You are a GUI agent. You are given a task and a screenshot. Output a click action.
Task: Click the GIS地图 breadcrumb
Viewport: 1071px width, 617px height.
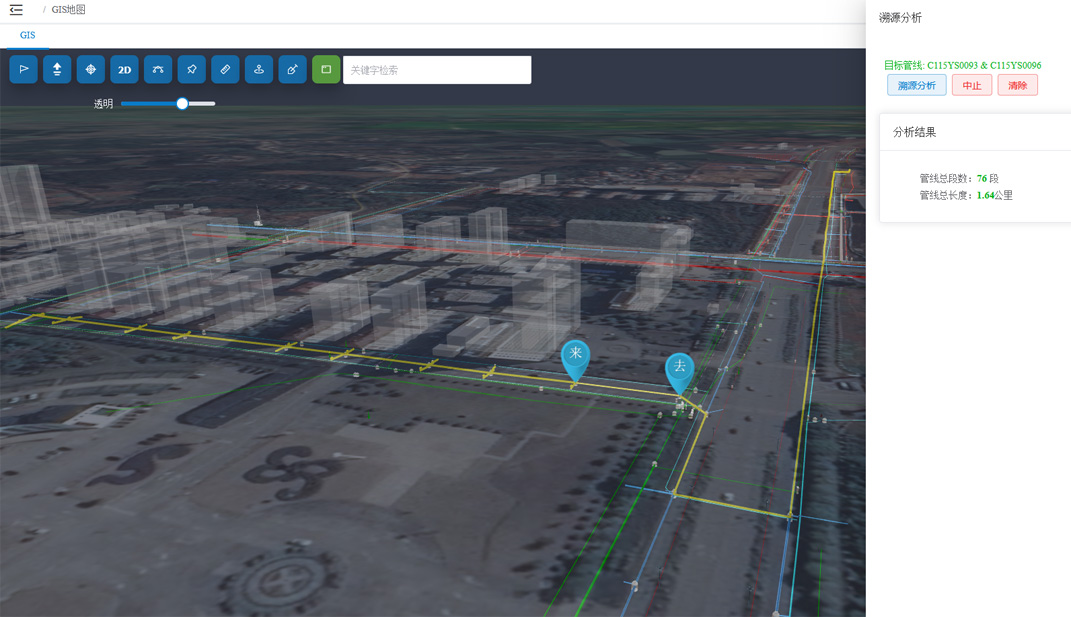click(68, 10)
